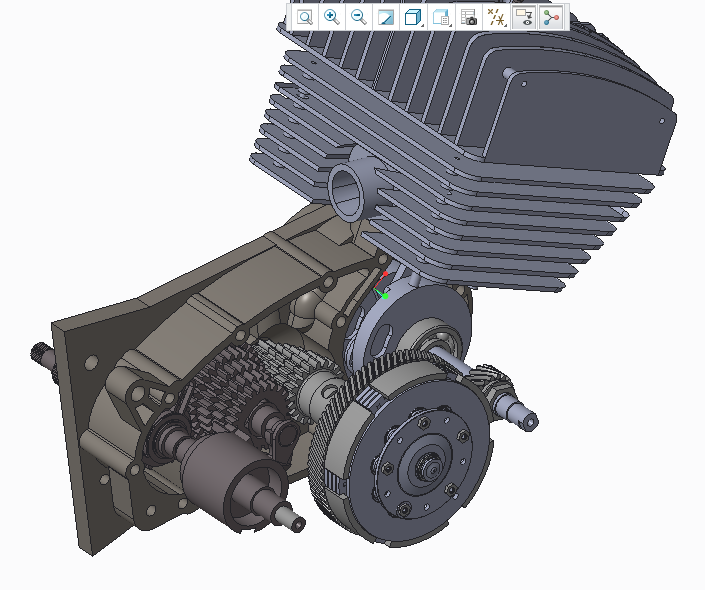
Task: Open the Display Style dropdown
Action: 413,18
